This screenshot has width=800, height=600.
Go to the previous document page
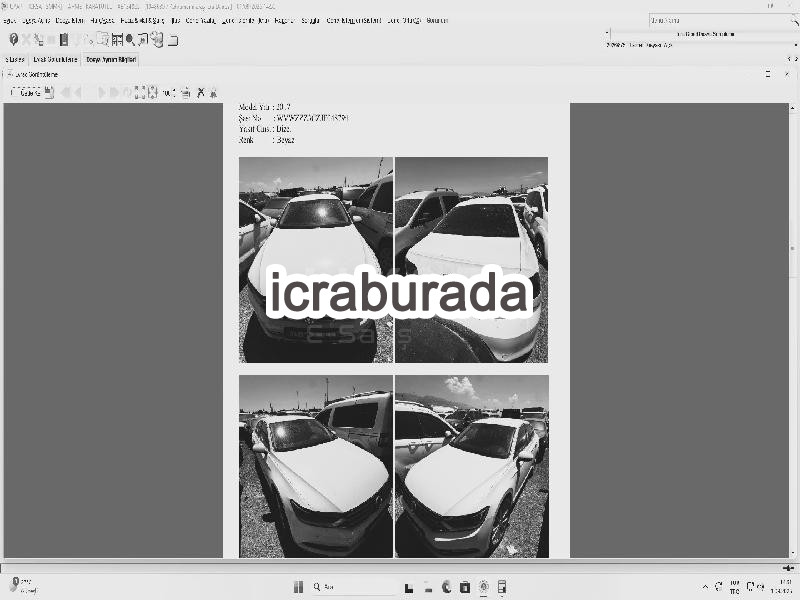tap(78, 92)
